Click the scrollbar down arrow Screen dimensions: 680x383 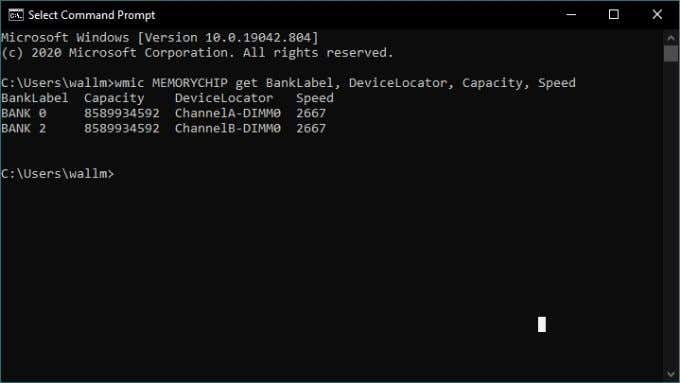(671, 373)
